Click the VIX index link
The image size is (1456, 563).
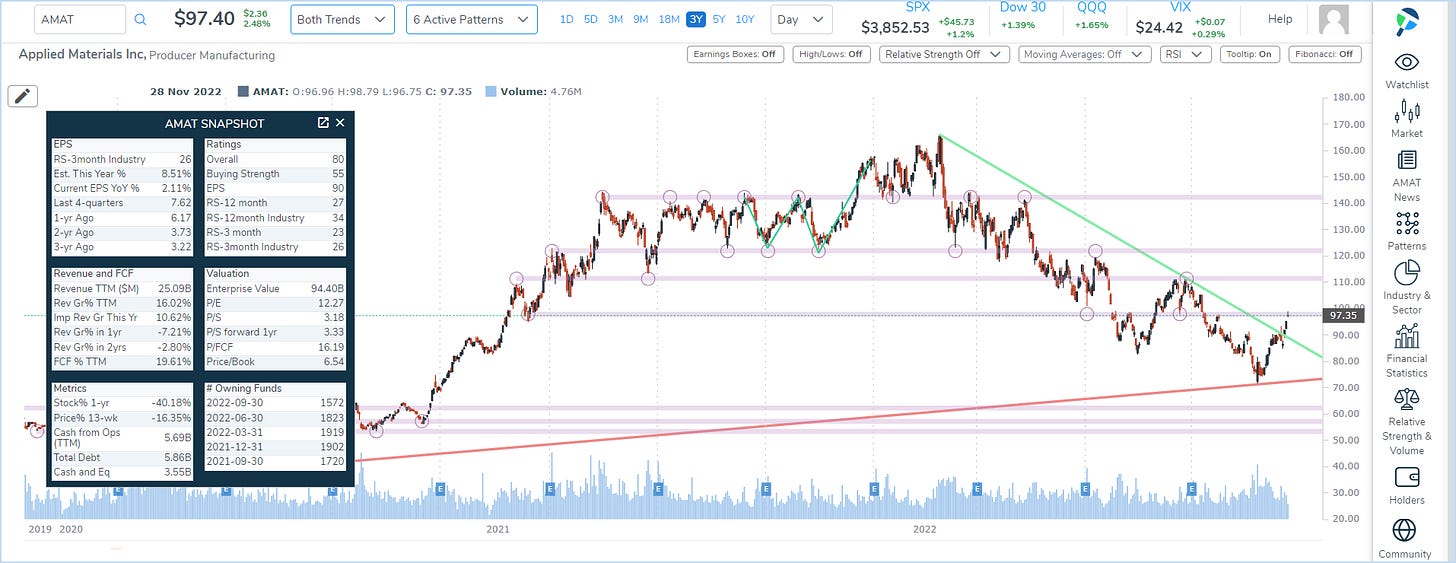tap(1180, 7)
